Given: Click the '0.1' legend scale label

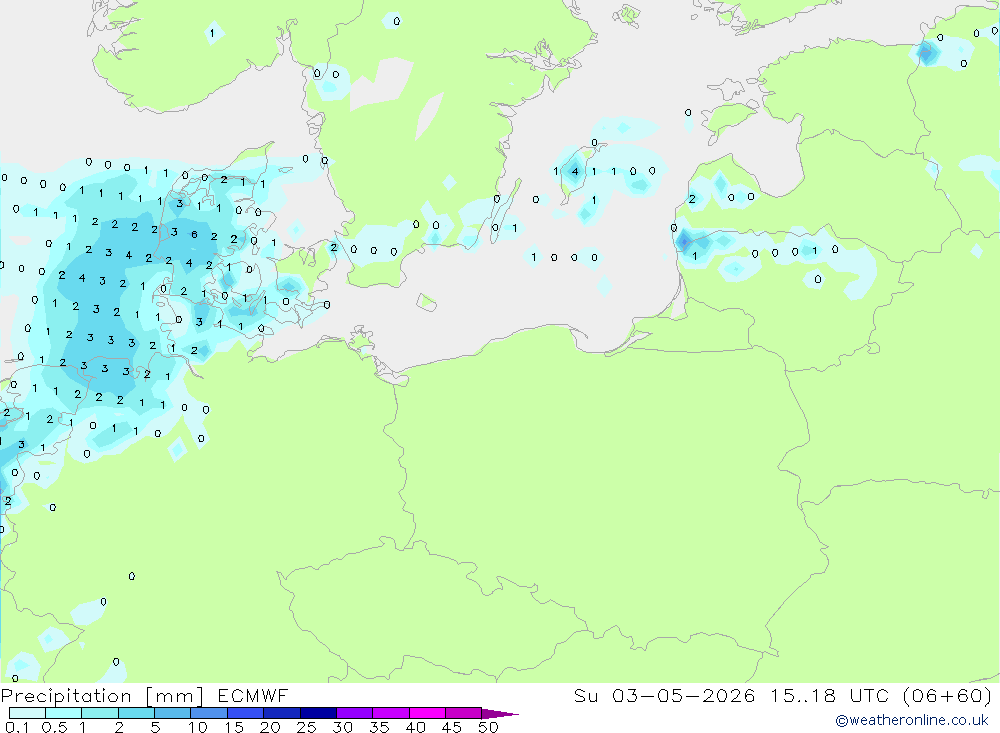Looking at the screenshot, I should (17, 727).
